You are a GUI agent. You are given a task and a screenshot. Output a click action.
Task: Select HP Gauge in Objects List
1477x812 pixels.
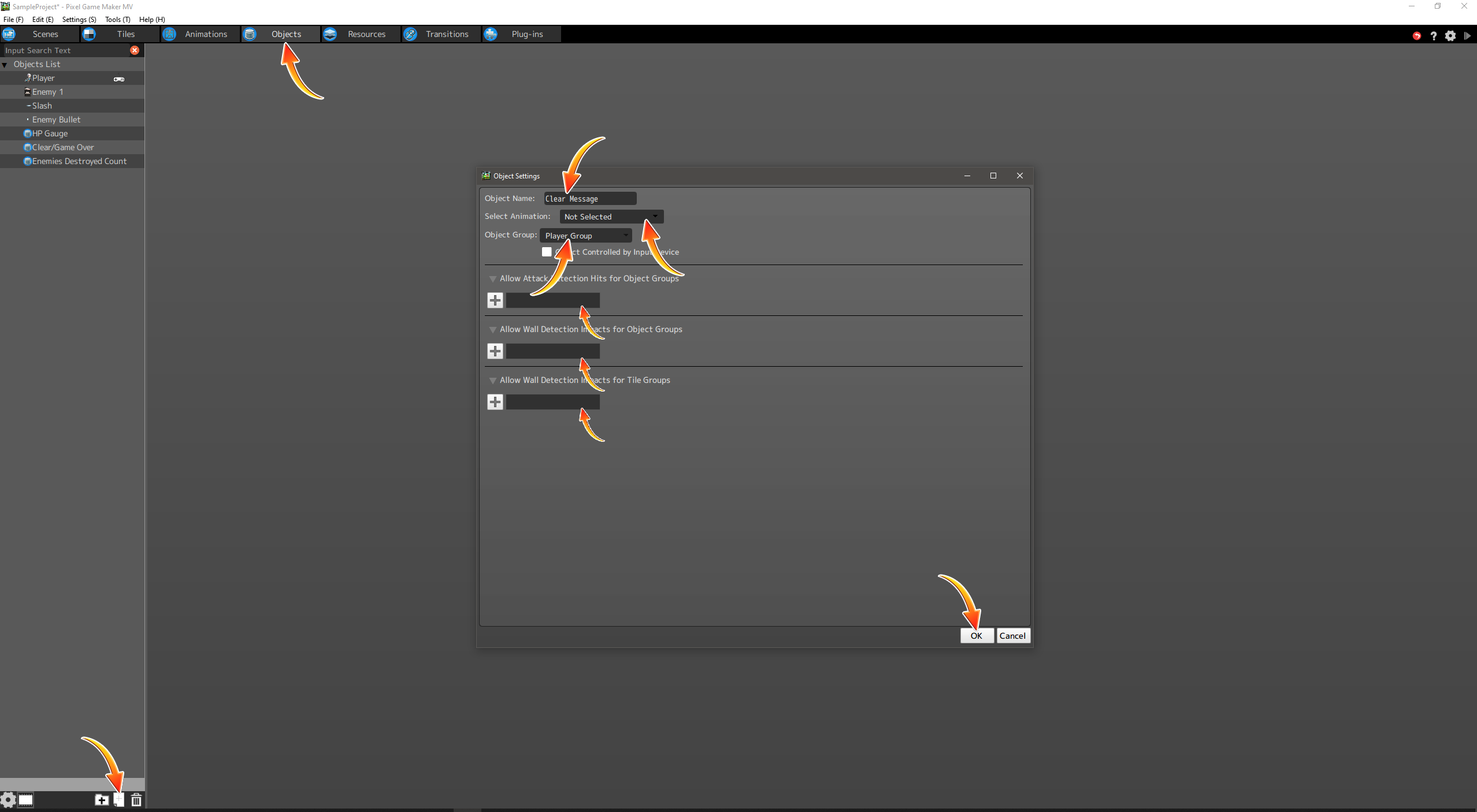click(50, 133)
